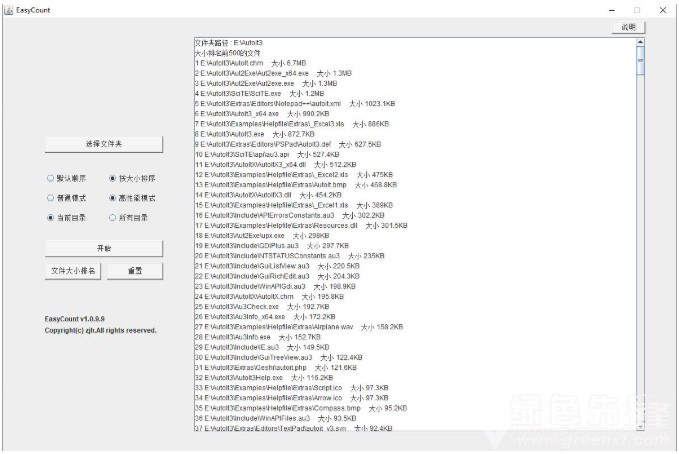
Task: Open the 说明 help button
Action: (628, 27)
